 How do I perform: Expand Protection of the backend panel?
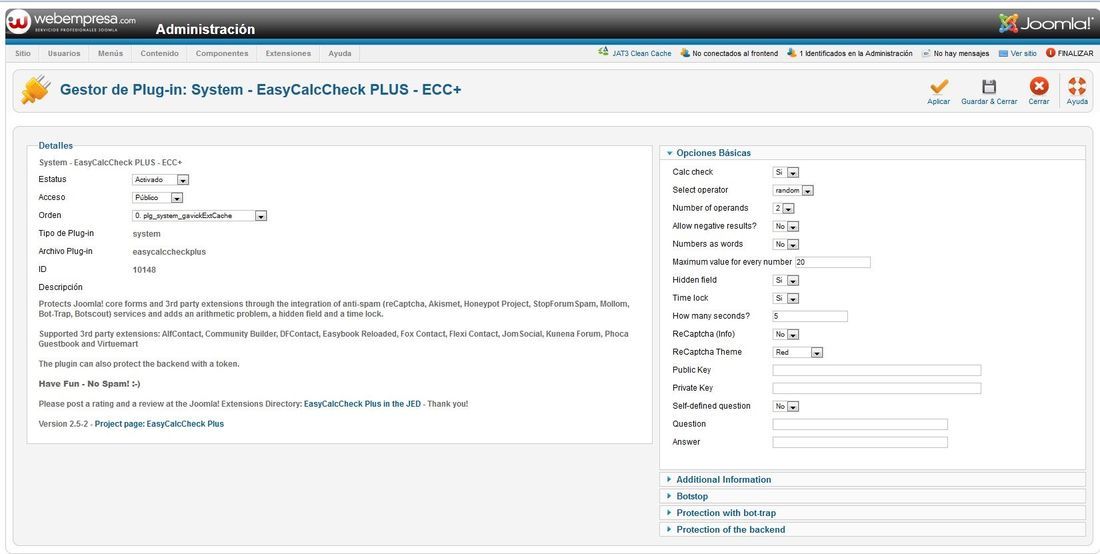click(x=872, y=530)
